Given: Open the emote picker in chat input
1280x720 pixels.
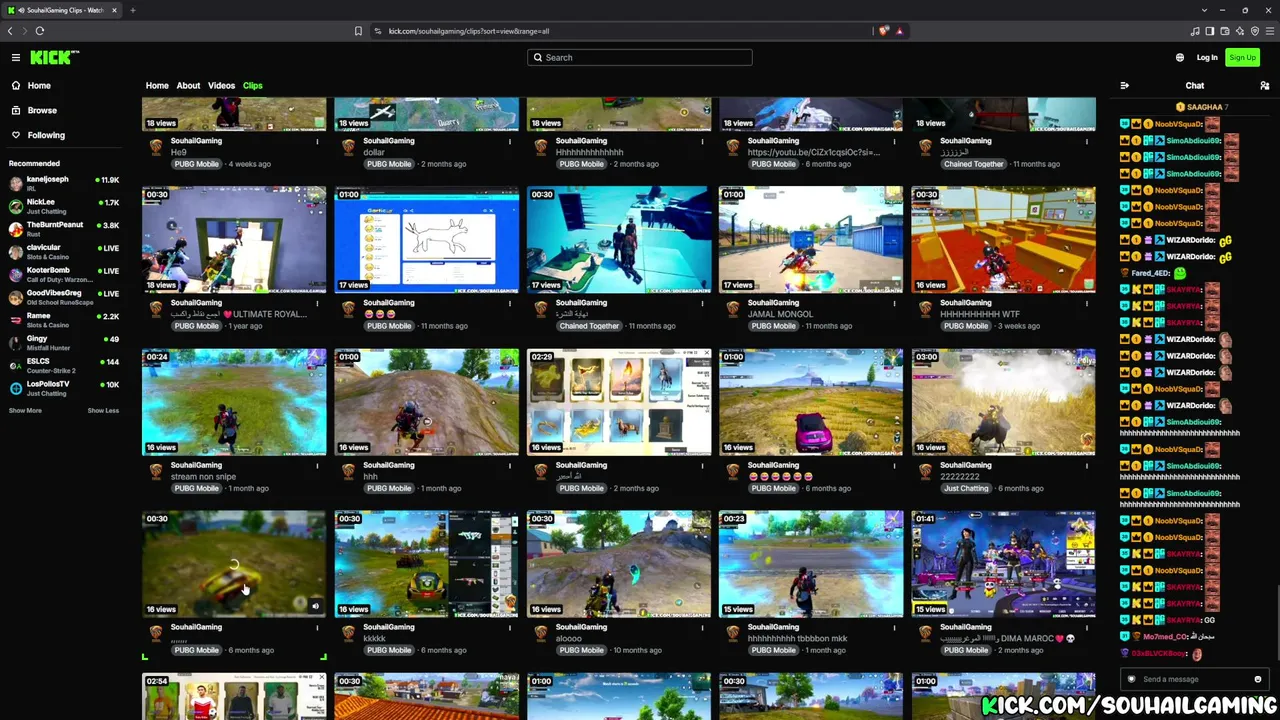Looking at the screenshot, I should [1258, 679].
